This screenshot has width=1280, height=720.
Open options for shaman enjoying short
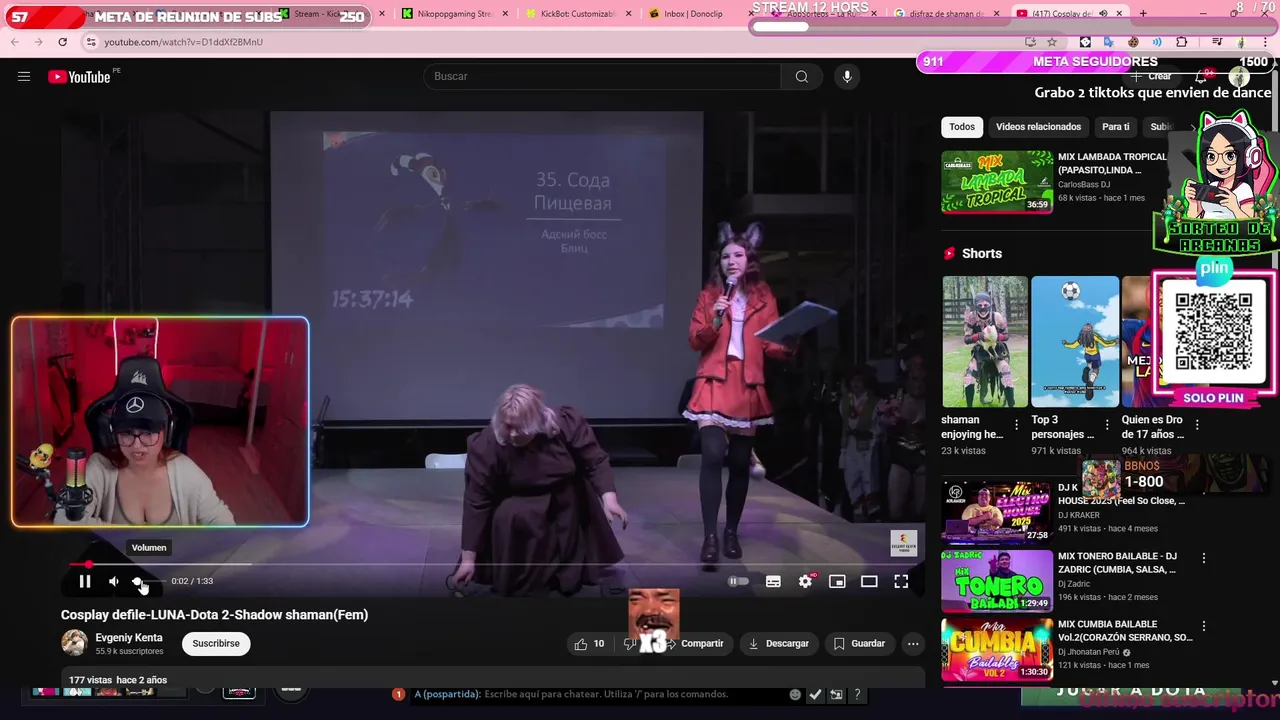tap(1017, 424)
